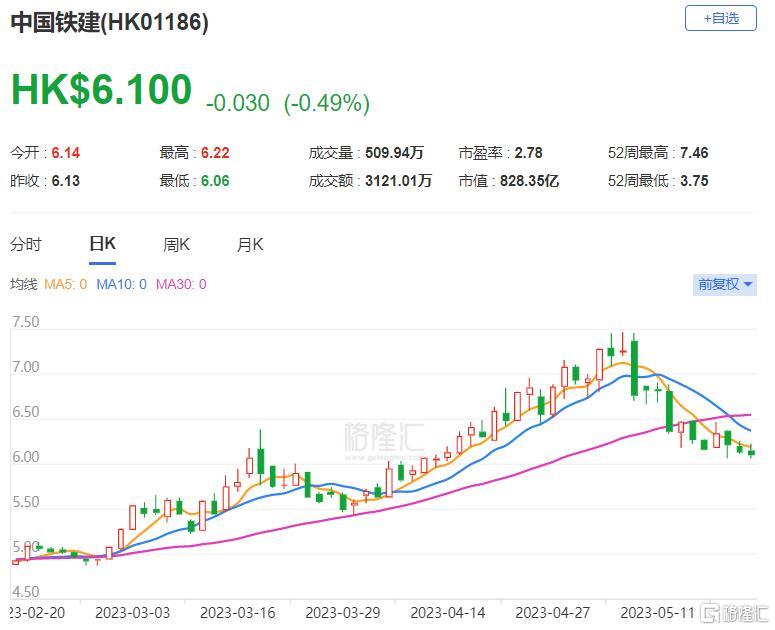Open the 月K monthly chart tab
Image resolution: width=775 pixels, height=630 pixels.
tap(250, 244)
